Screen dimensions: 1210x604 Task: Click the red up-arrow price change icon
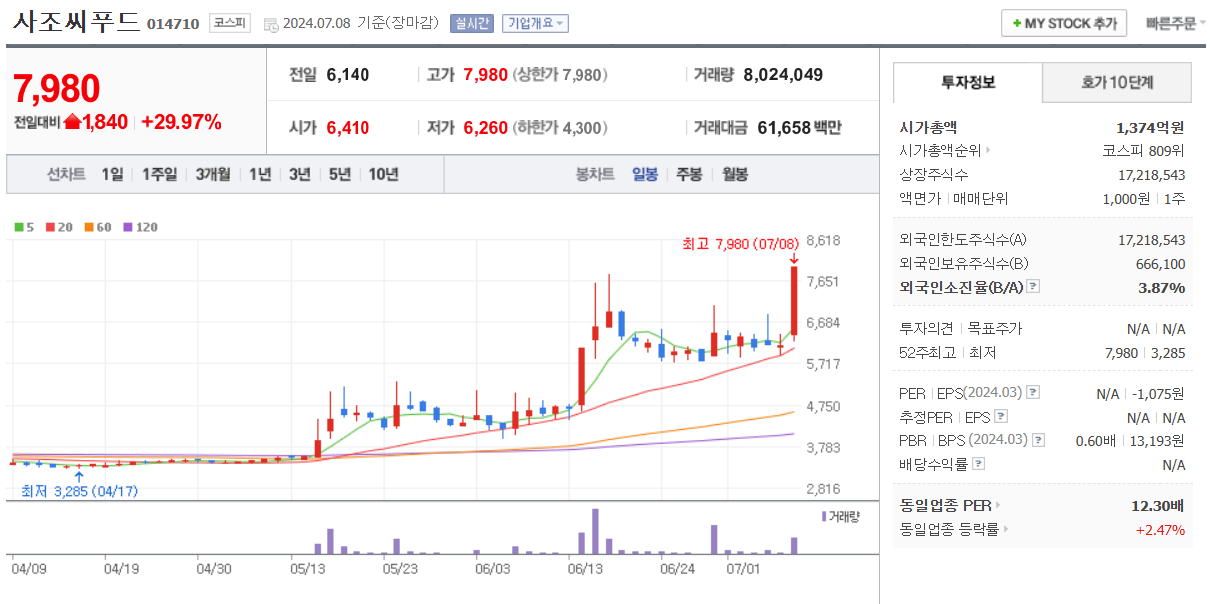click(x=72, y=122)
